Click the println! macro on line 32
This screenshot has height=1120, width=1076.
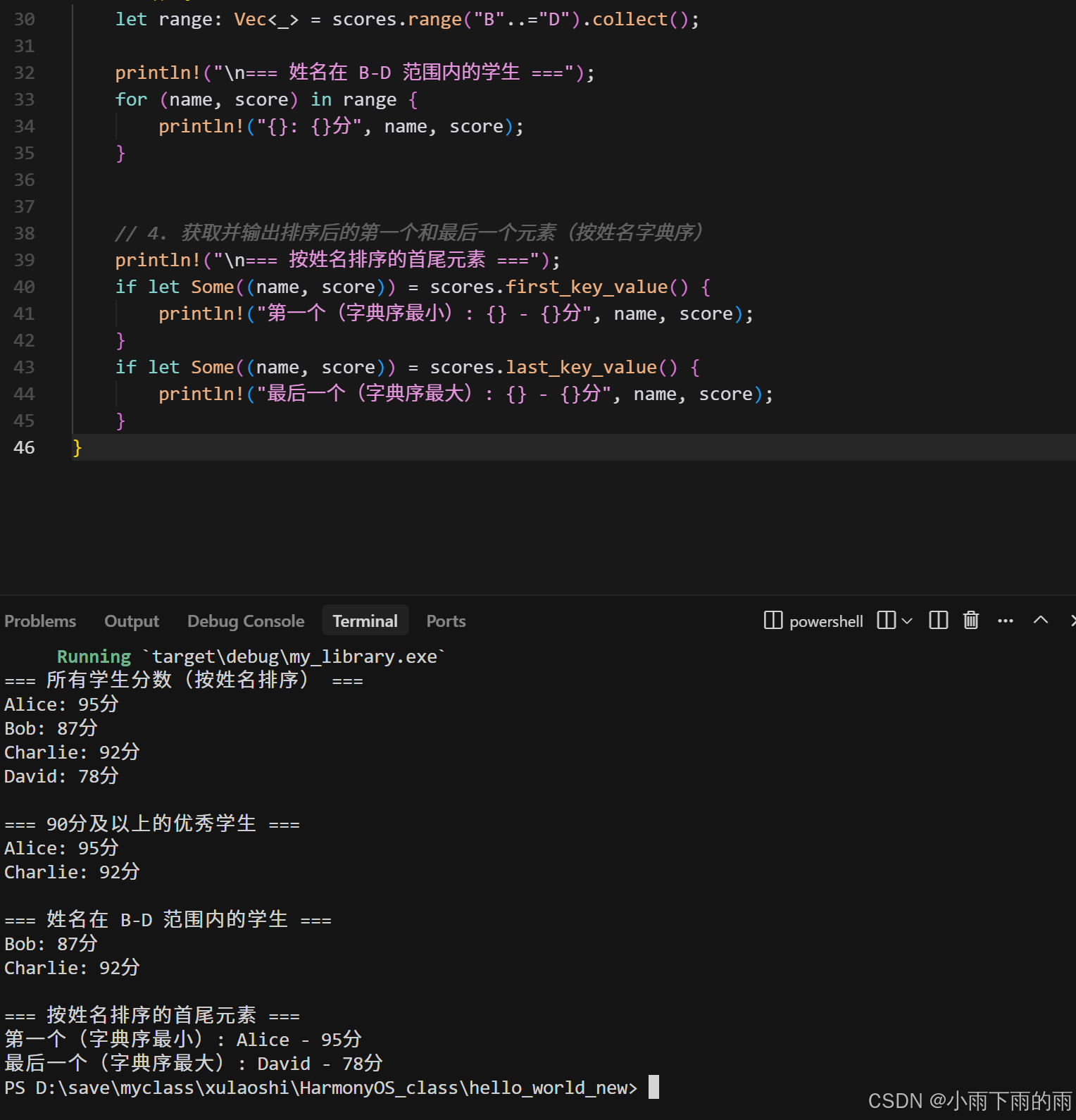(158, 73)
